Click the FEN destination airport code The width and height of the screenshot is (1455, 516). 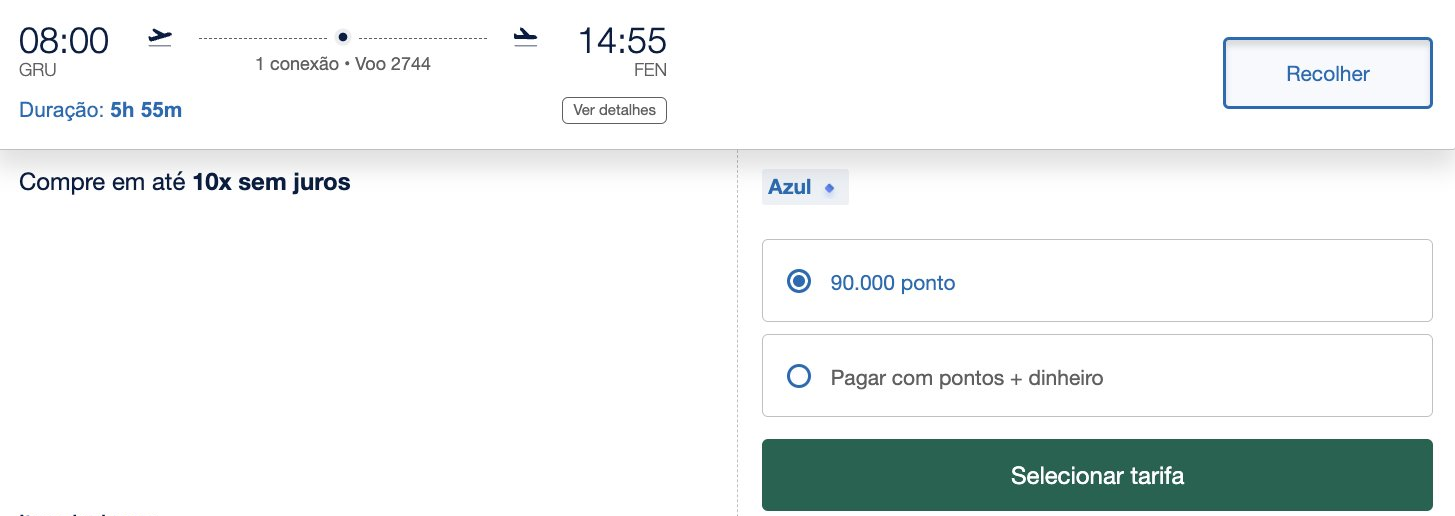pyautogui.click(x=650, y=70)
